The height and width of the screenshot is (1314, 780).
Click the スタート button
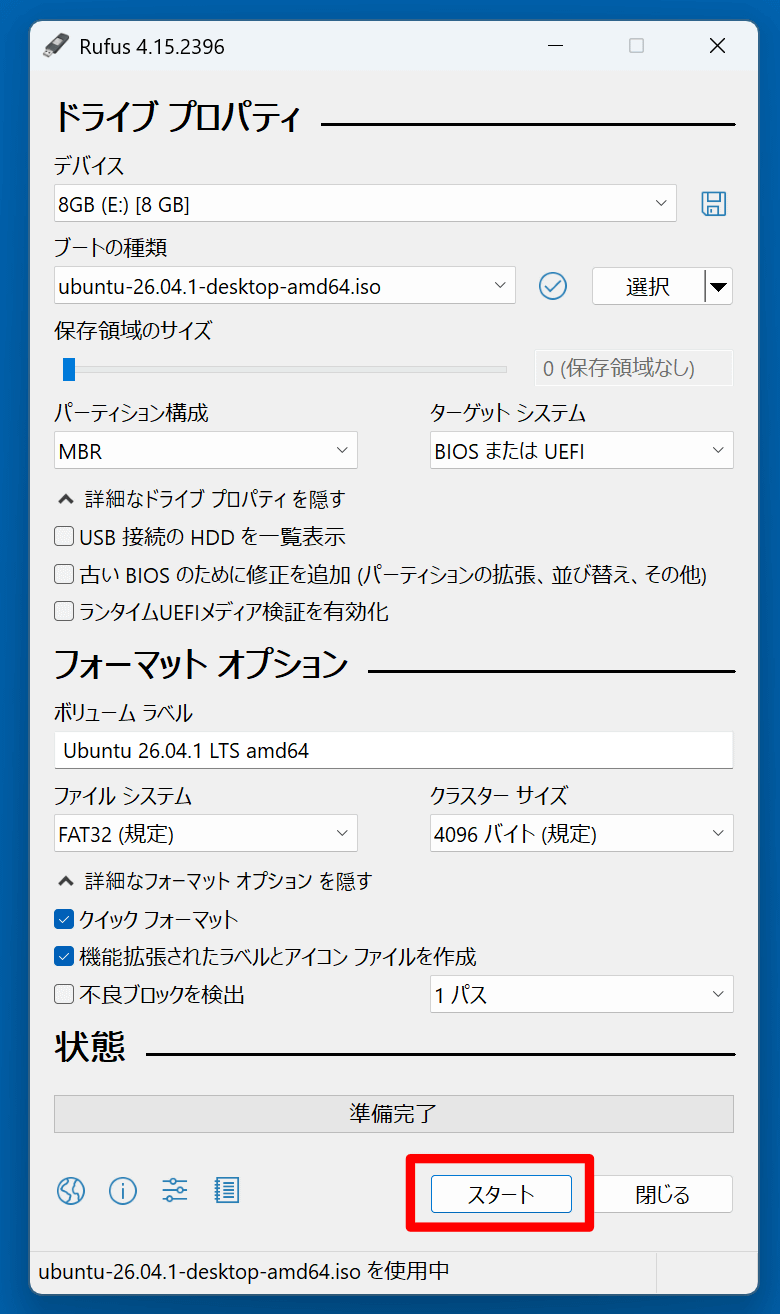[501, 1194]
